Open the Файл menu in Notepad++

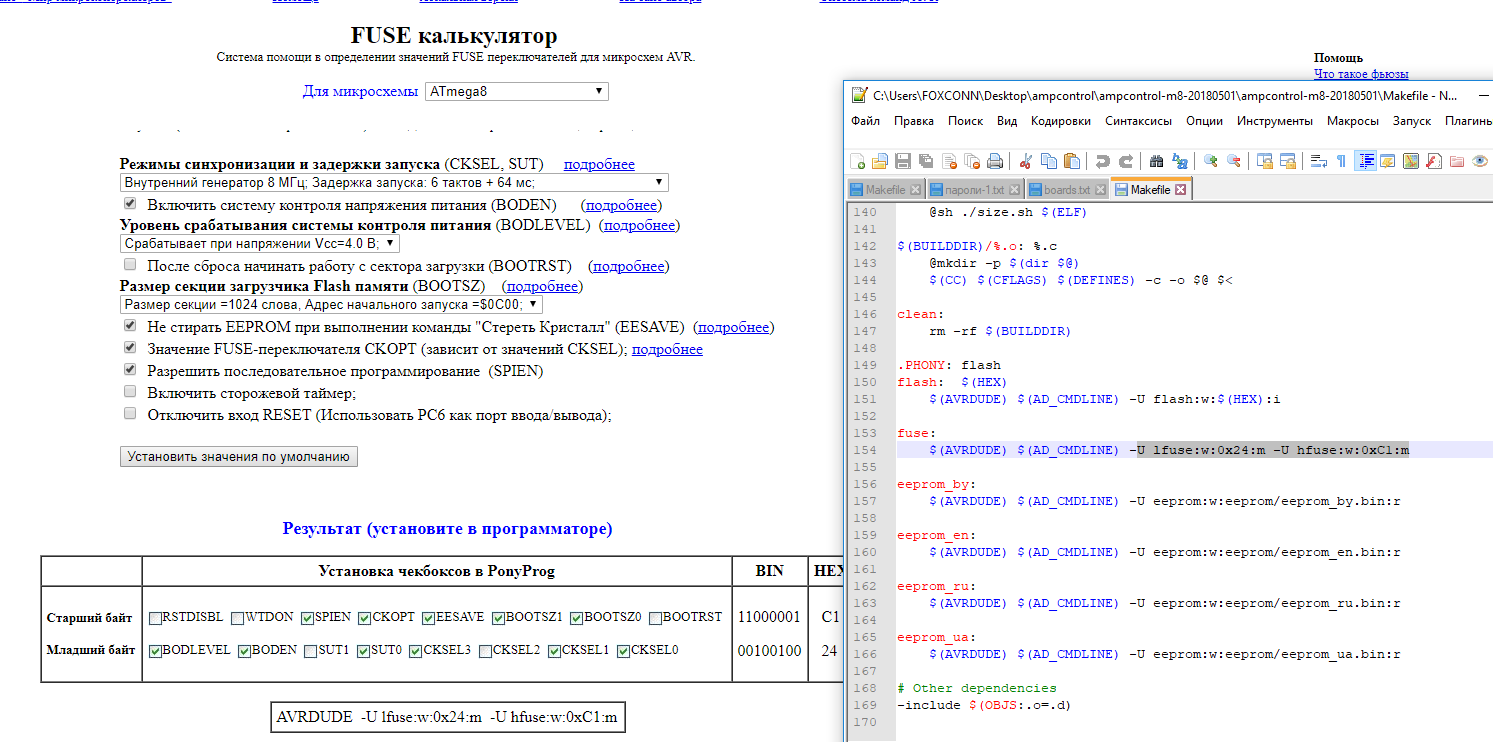pyautogui.click(x=865, y=121)
